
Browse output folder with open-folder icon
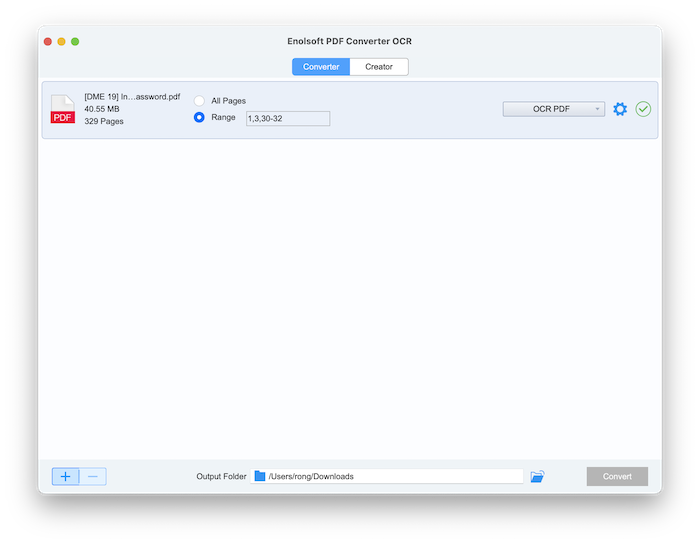(538, 476)
